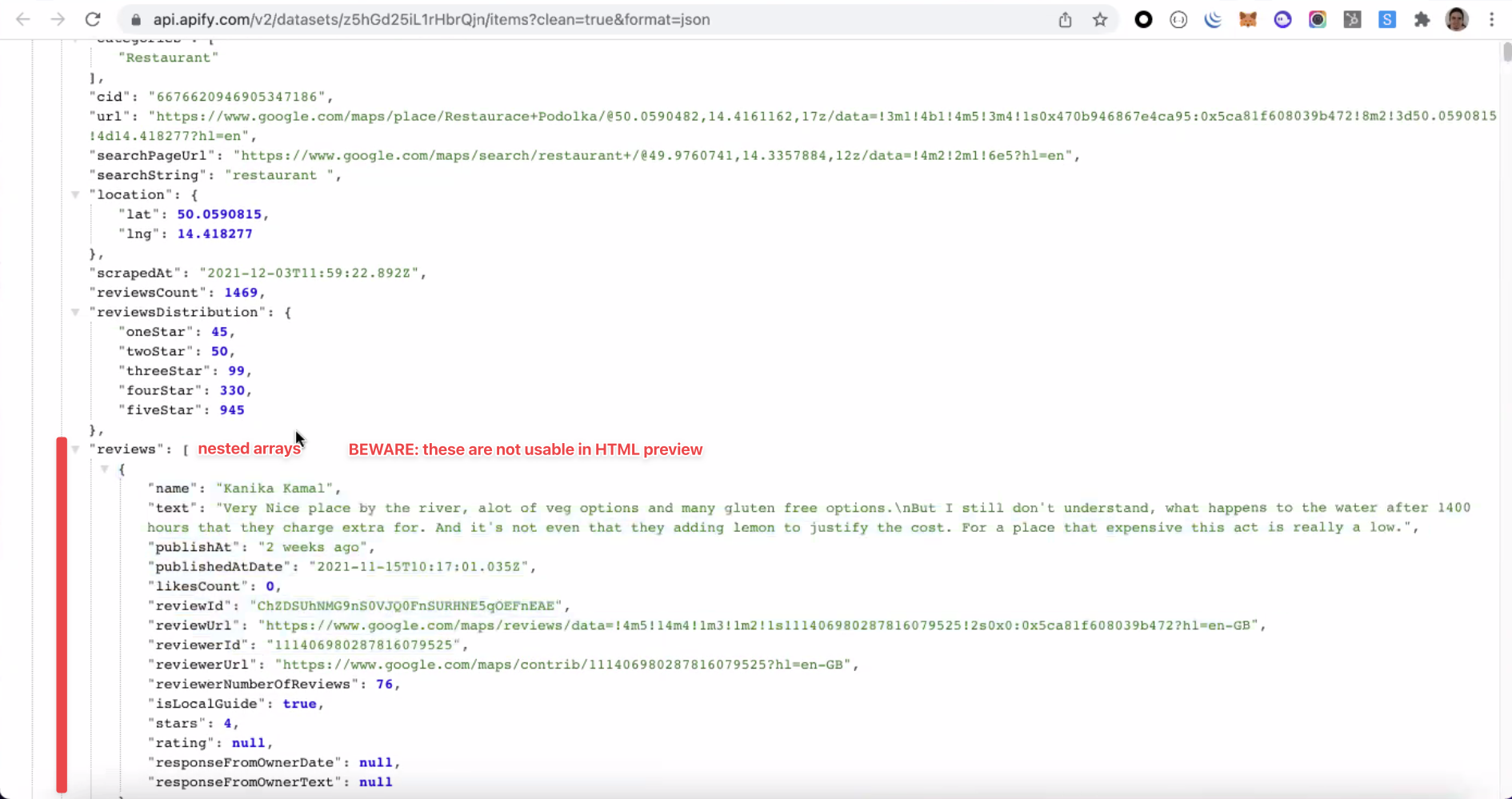Open the camera extension icon
This screenshot has height=799, width=1512.
coord(1317,19)
